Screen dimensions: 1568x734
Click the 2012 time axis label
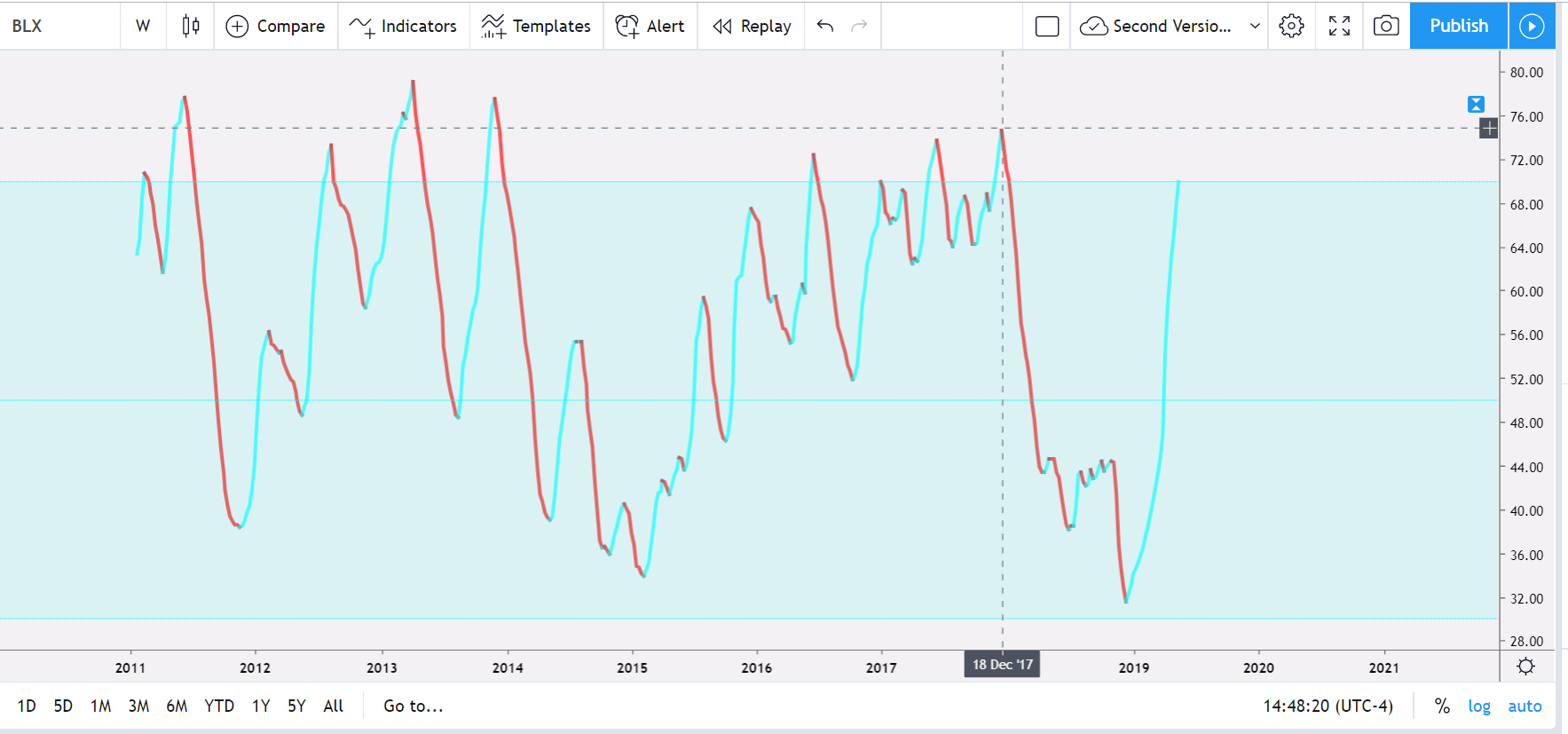[255, 668]
